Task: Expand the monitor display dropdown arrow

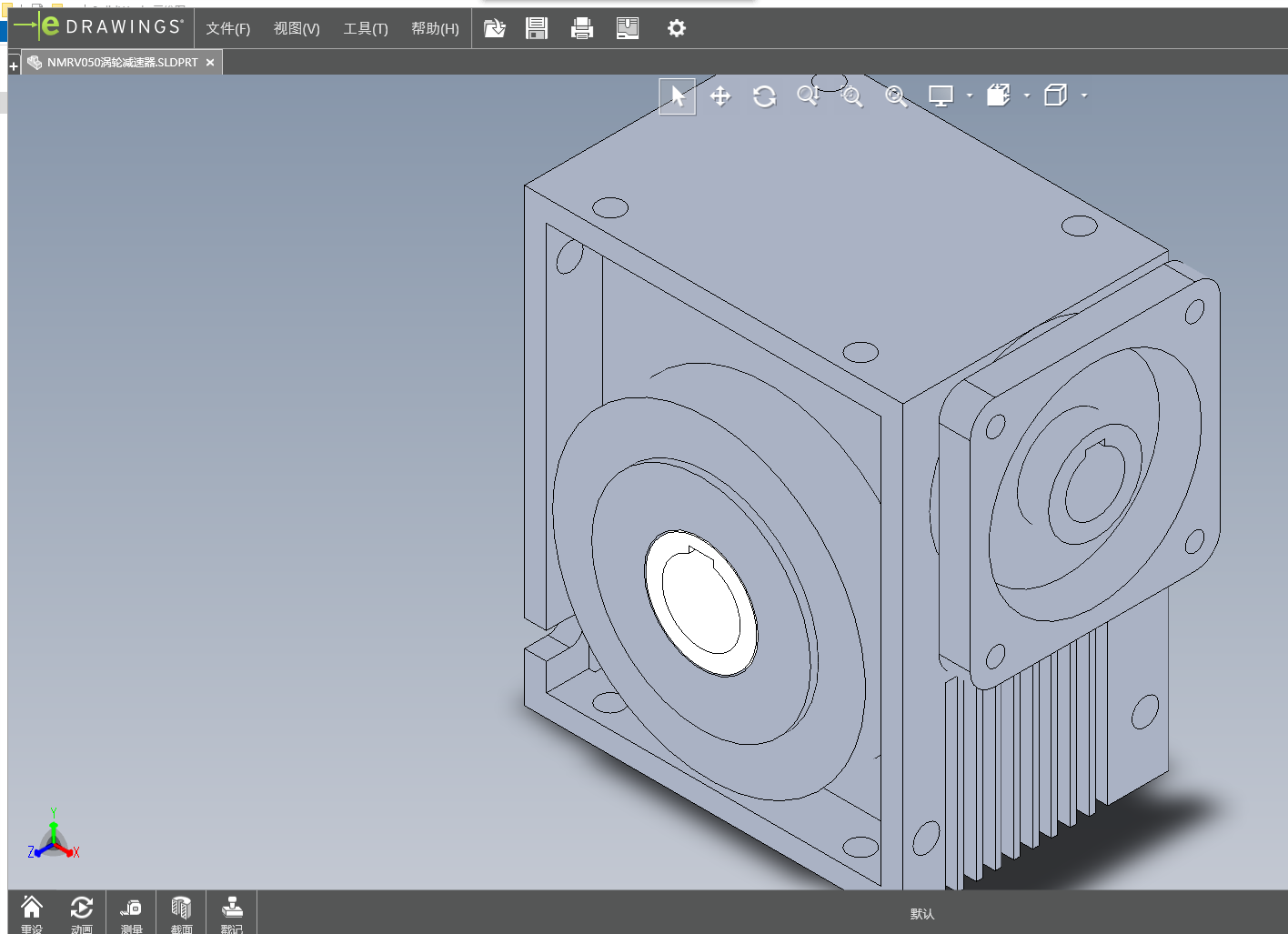Action: pos(970,95)
